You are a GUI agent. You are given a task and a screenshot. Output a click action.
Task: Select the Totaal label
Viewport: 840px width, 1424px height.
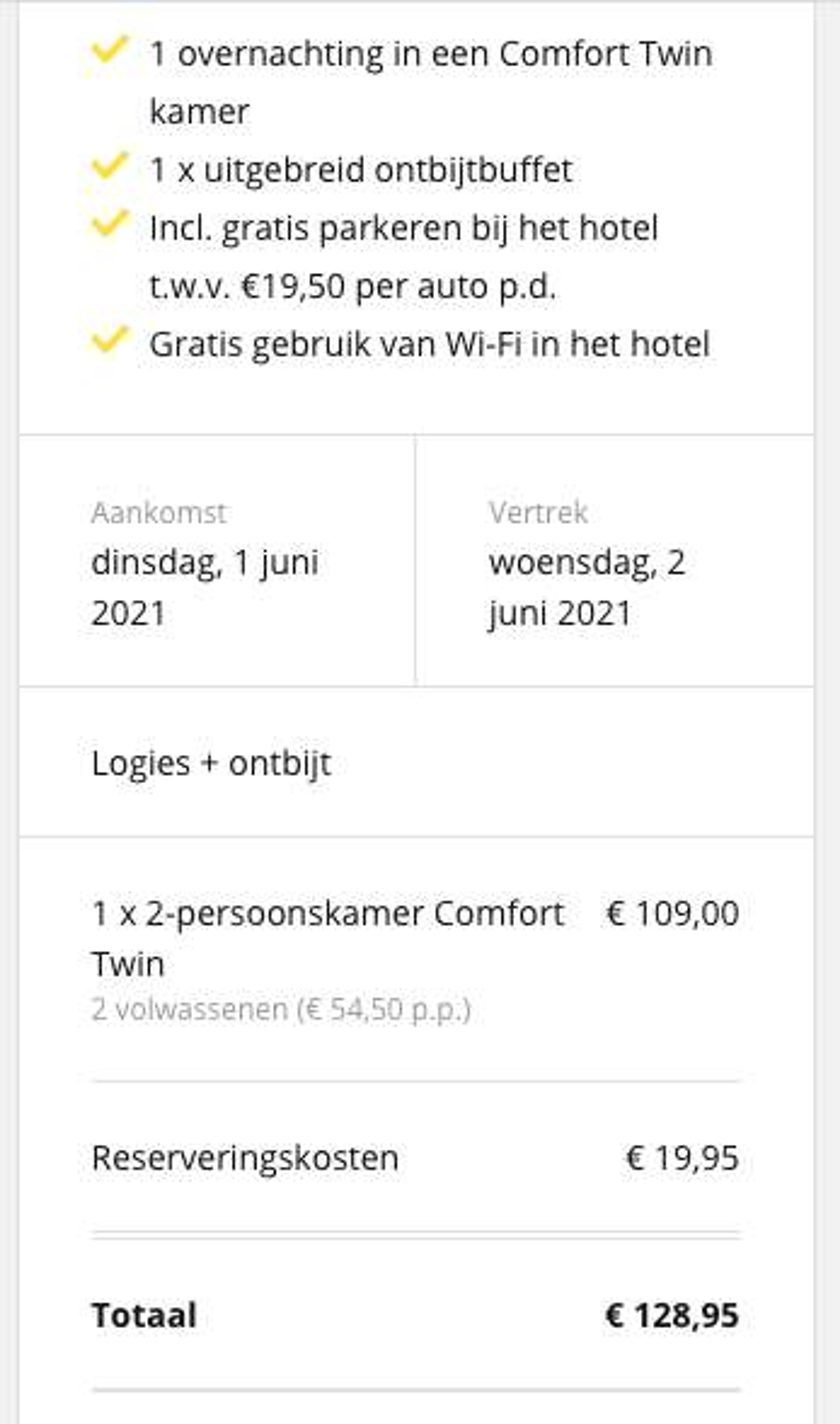(144, 1315)
